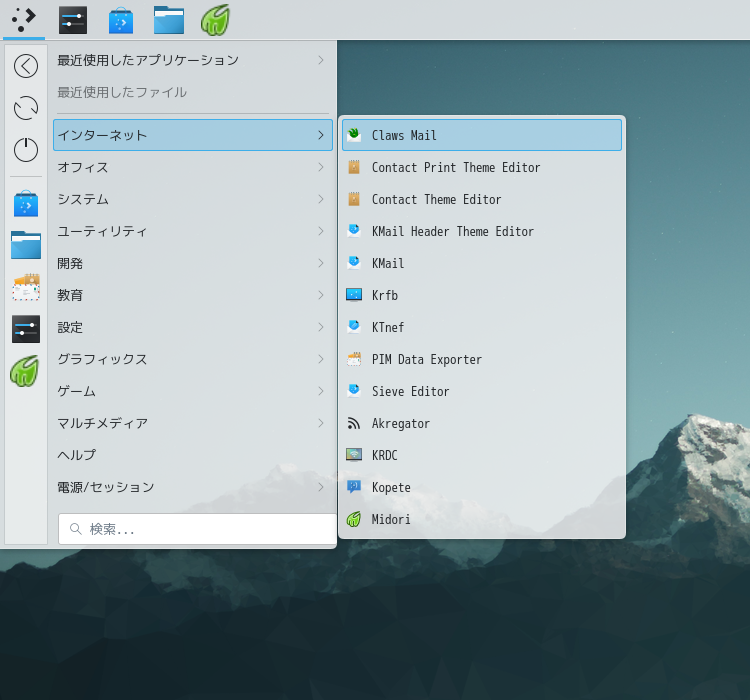Open the 教育 category
The image size is (750, 700).
pos(193,295)
